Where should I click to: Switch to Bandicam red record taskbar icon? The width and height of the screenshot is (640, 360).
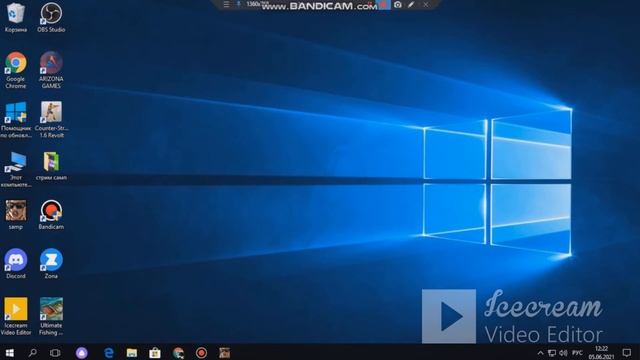pos(201,353)
